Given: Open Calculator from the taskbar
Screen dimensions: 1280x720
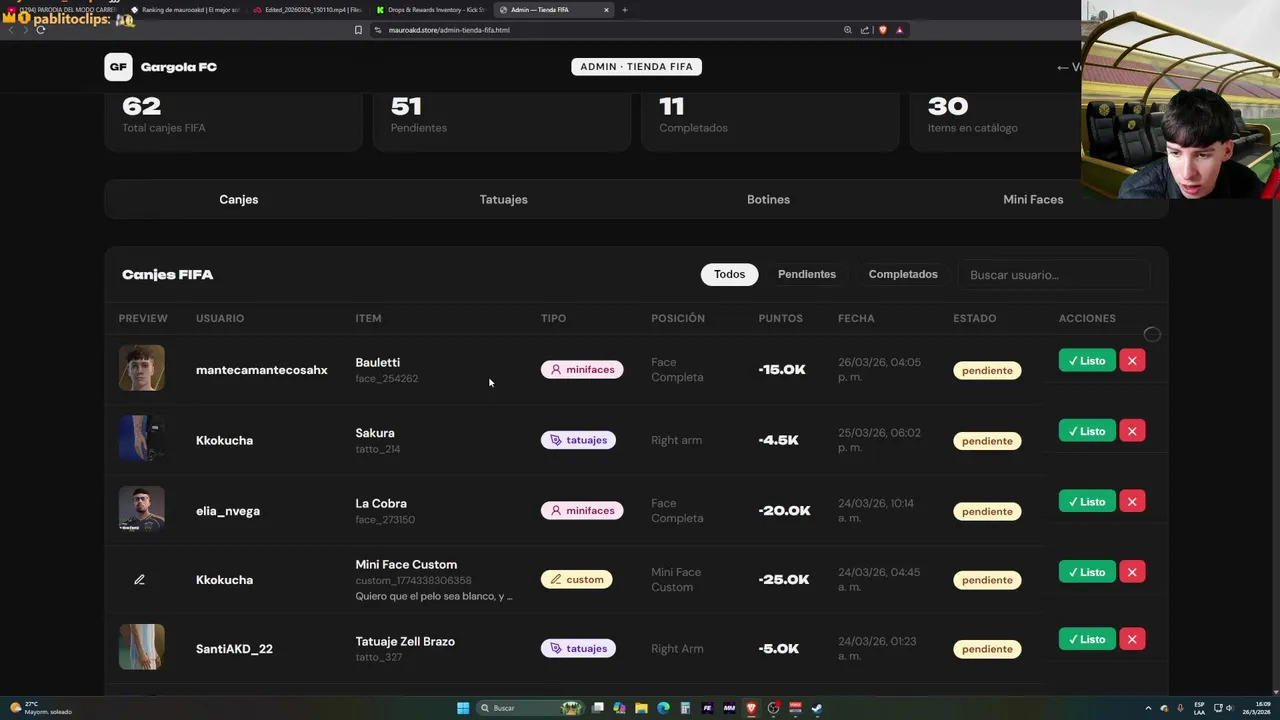Looking at the screenshot, I should tap(685, 708).
